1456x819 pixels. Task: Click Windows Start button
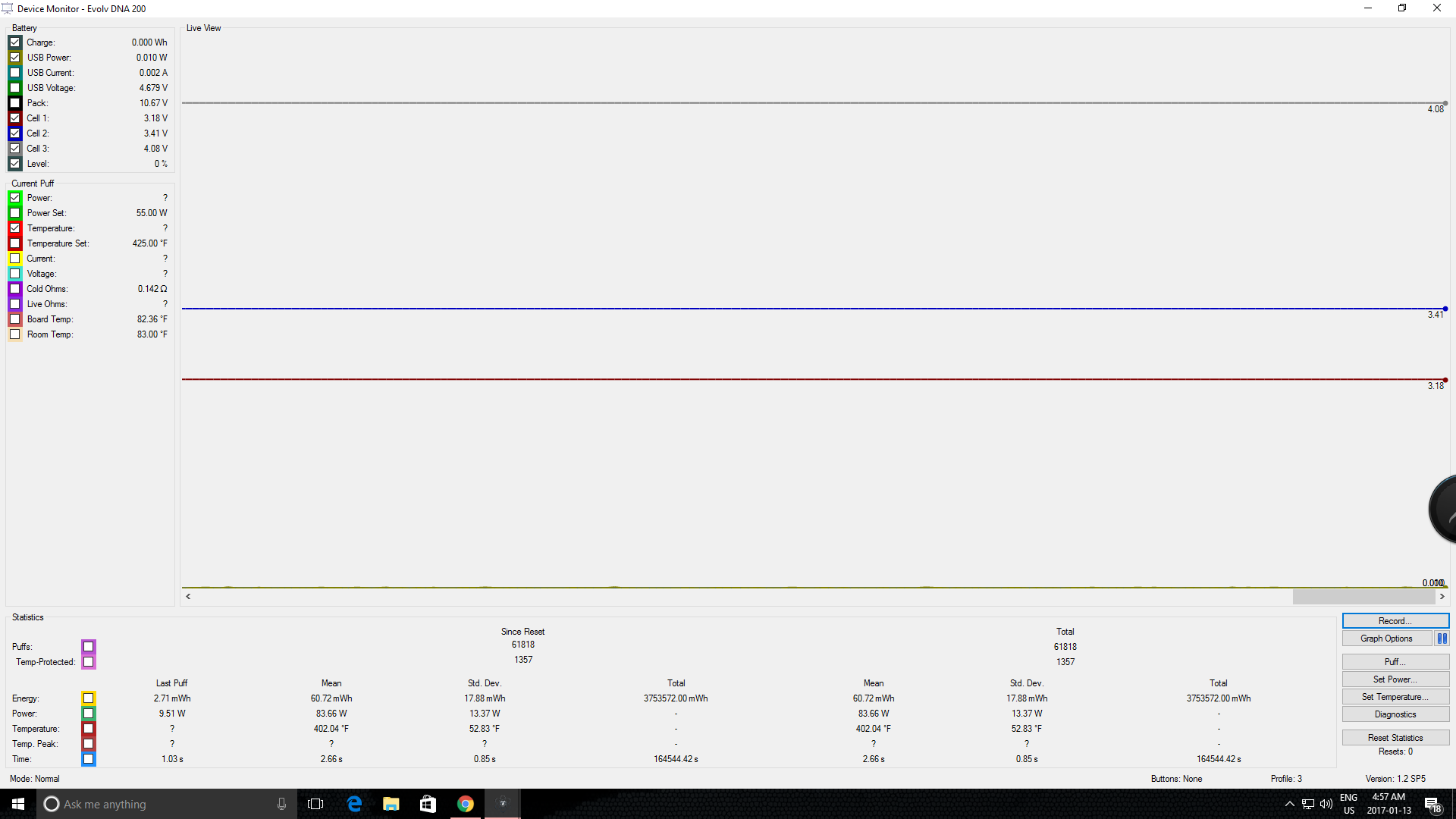pos(18,804)
